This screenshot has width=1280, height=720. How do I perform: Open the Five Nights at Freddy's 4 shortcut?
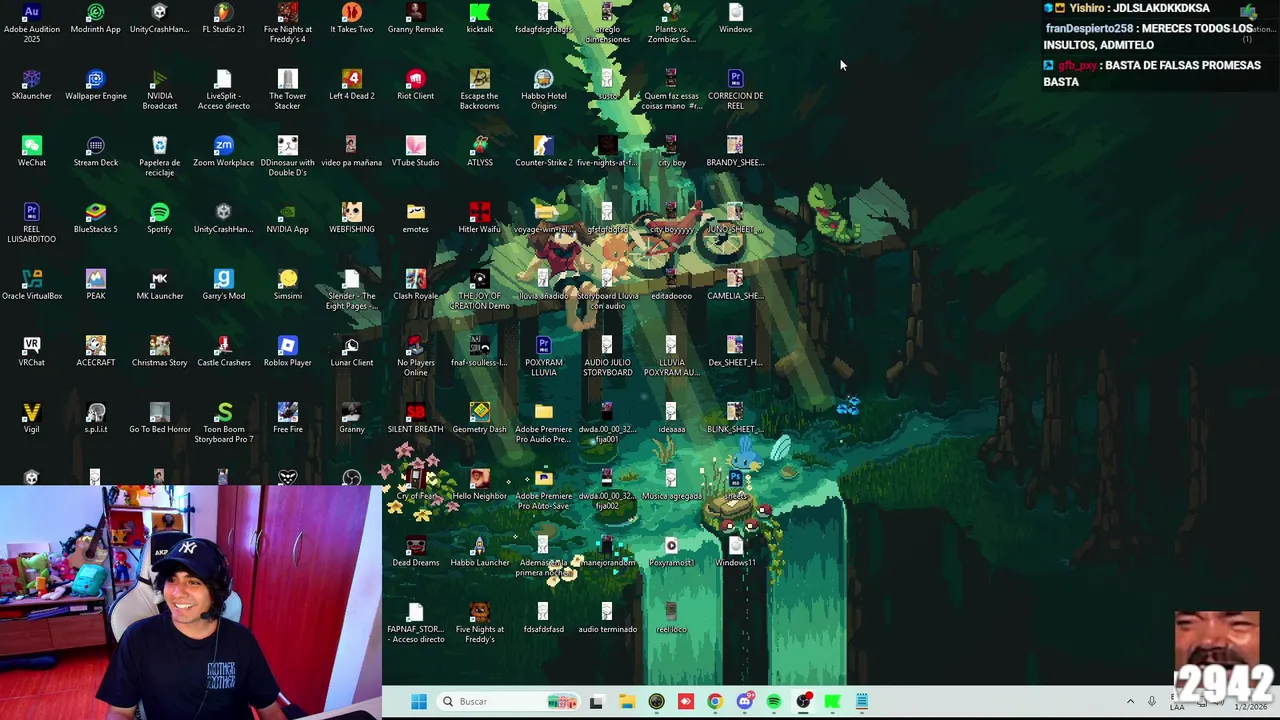coord(287,23)
